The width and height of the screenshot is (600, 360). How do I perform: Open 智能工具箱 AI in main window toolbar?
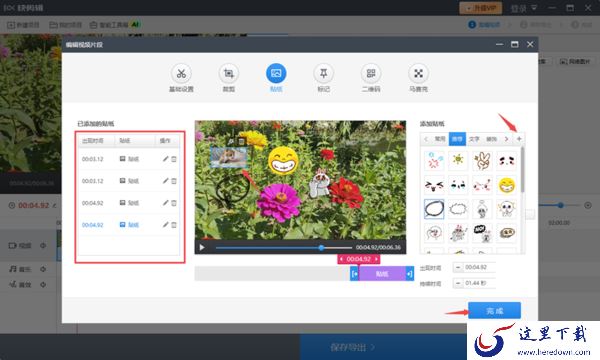pyautogui.click(x=115, y=25)
